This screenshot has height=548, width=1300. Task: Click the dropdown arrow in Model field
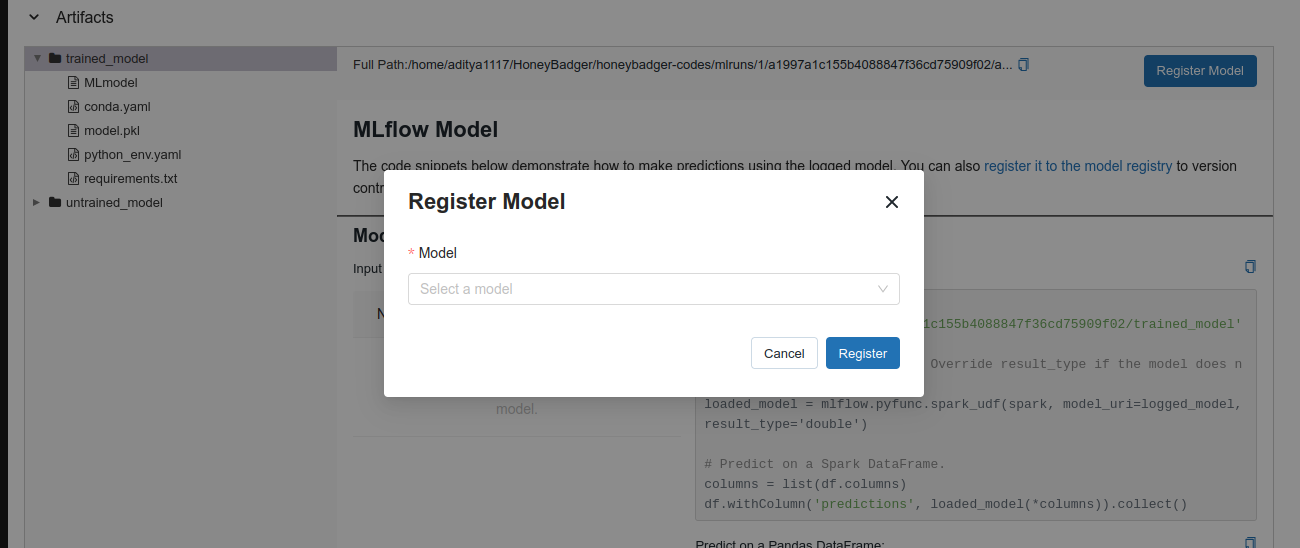pos(883,289)
